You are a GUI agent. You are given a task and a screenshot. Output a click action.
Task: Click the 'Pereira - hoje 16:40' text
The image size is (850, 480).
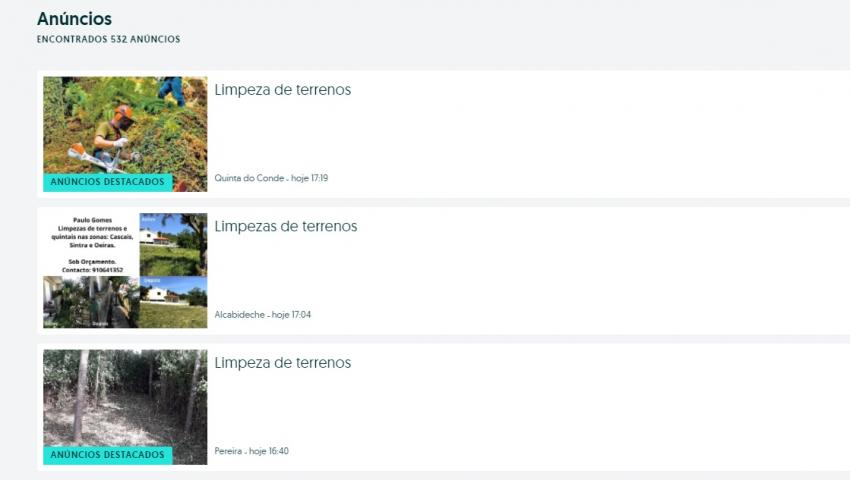pos(252,451)
